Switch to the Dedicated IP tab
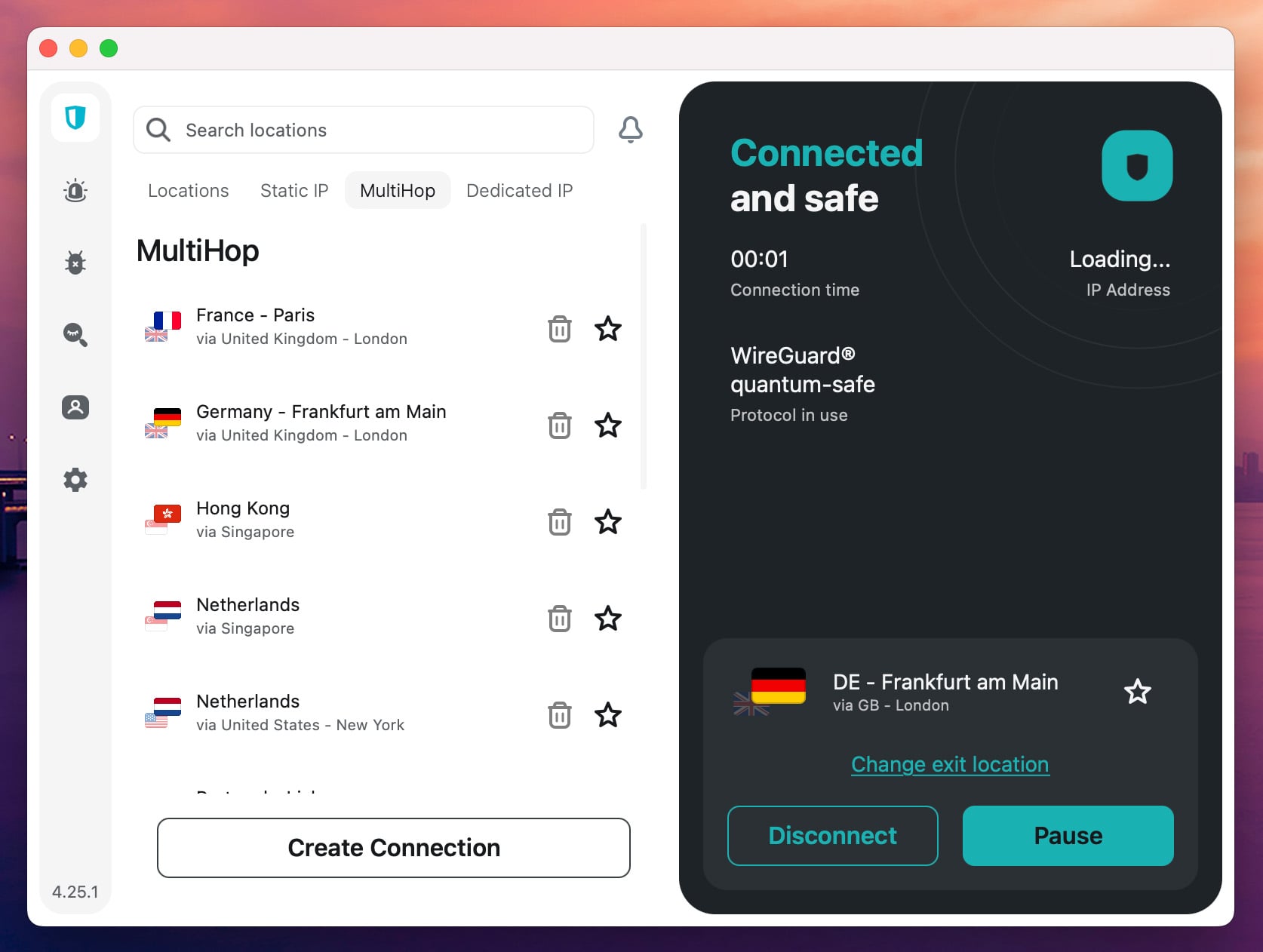1263x952 pixels. (520, 191)
